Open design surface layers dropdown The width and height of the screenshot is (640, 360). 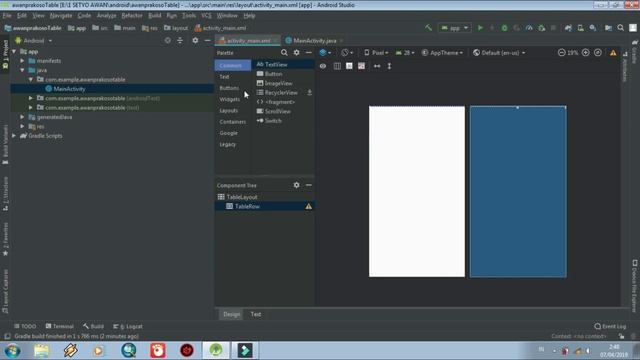pyautogui.click(x=325, y=53)
